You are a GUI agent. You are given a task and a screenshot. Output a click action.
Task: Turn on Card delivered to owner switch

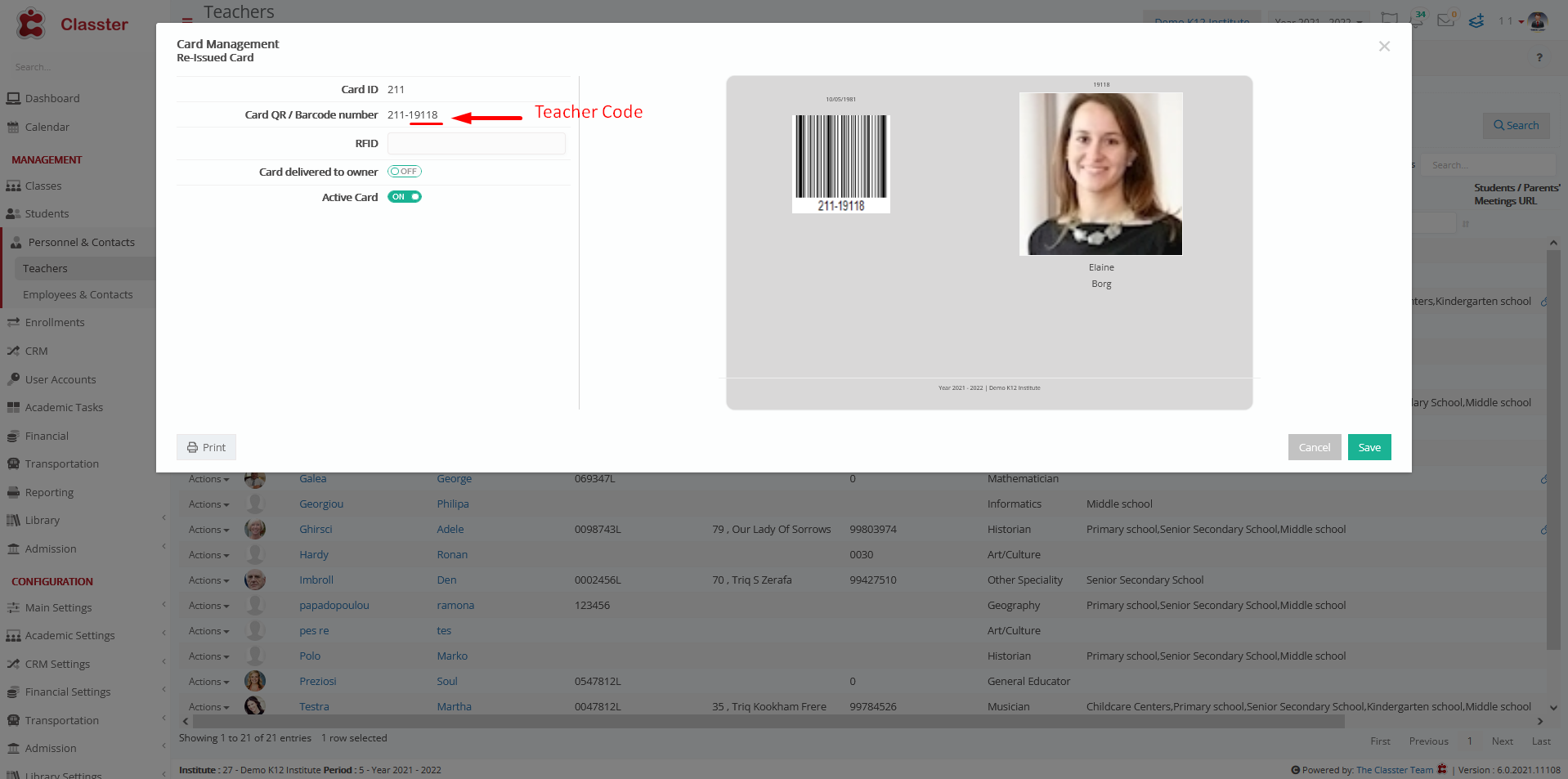pyautogui.click(x=405, y=172)
